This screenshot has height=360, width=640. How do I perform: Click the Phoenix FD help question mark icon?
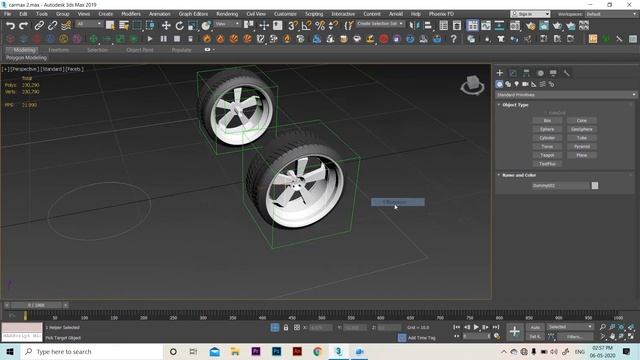point(453,39)
